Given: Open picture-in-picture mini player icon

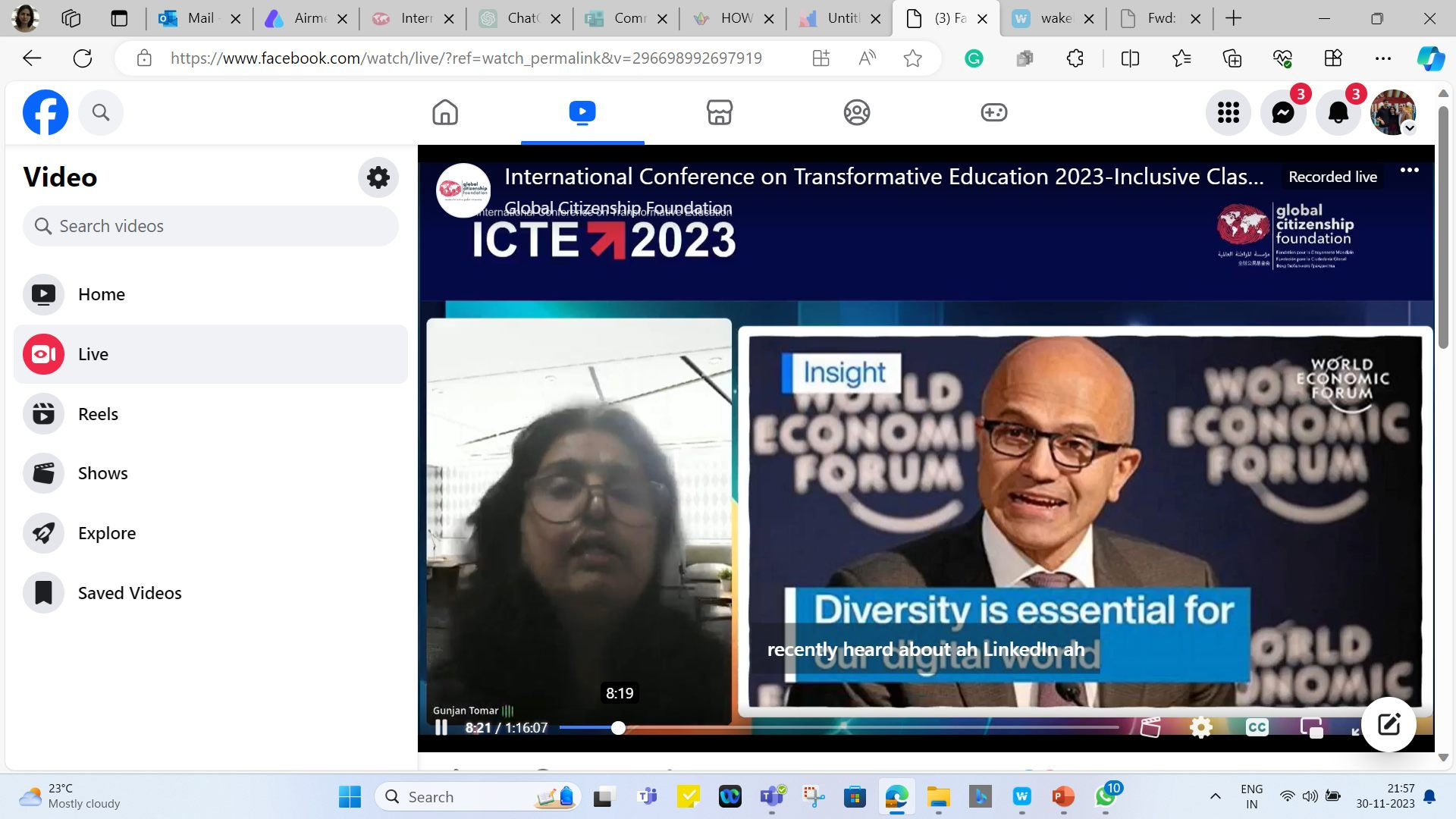Looking at the screenshot, I should click(1311, 727).
